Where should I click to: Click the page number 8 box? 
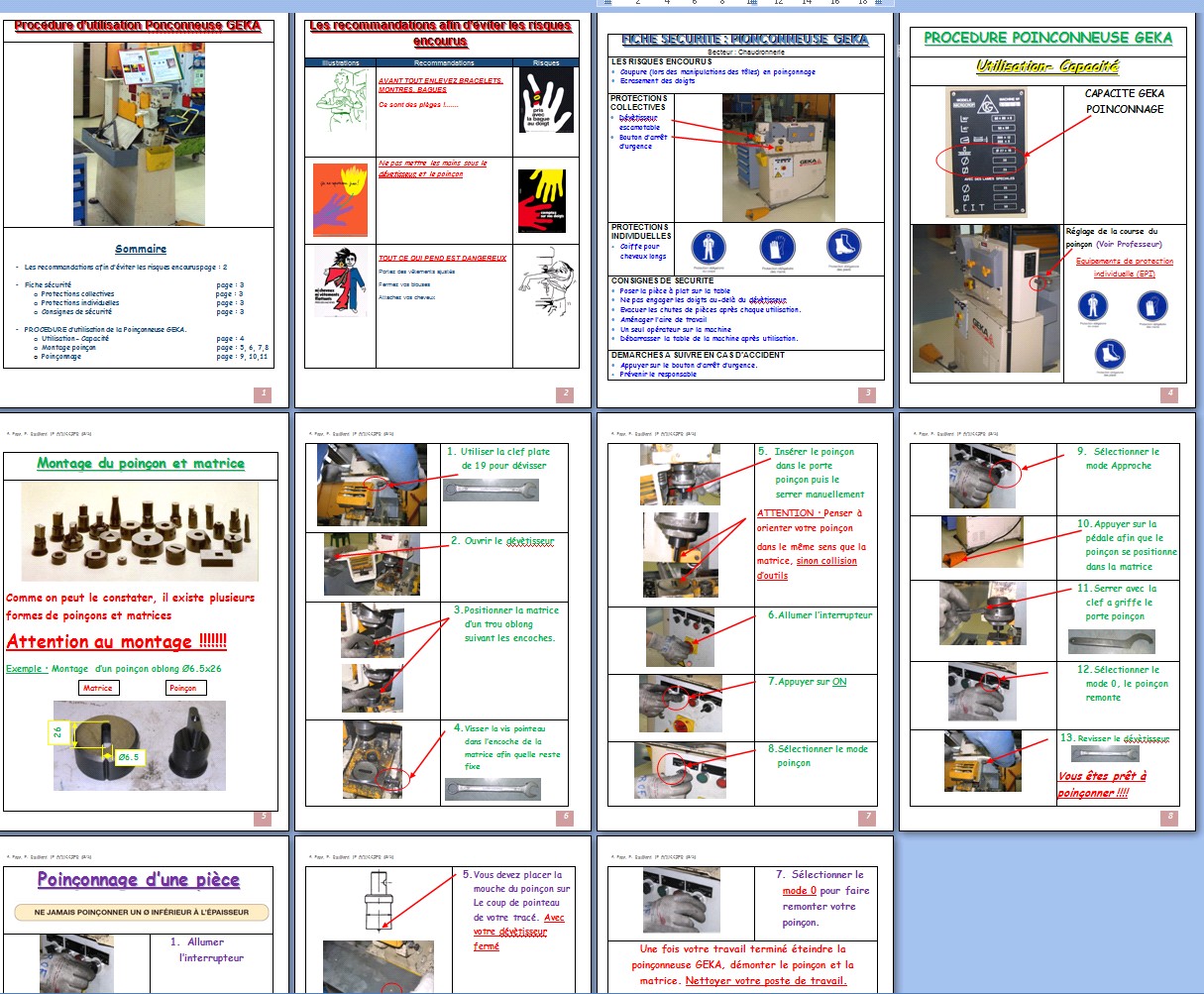pyautogui.click(x=1170, y=818)
